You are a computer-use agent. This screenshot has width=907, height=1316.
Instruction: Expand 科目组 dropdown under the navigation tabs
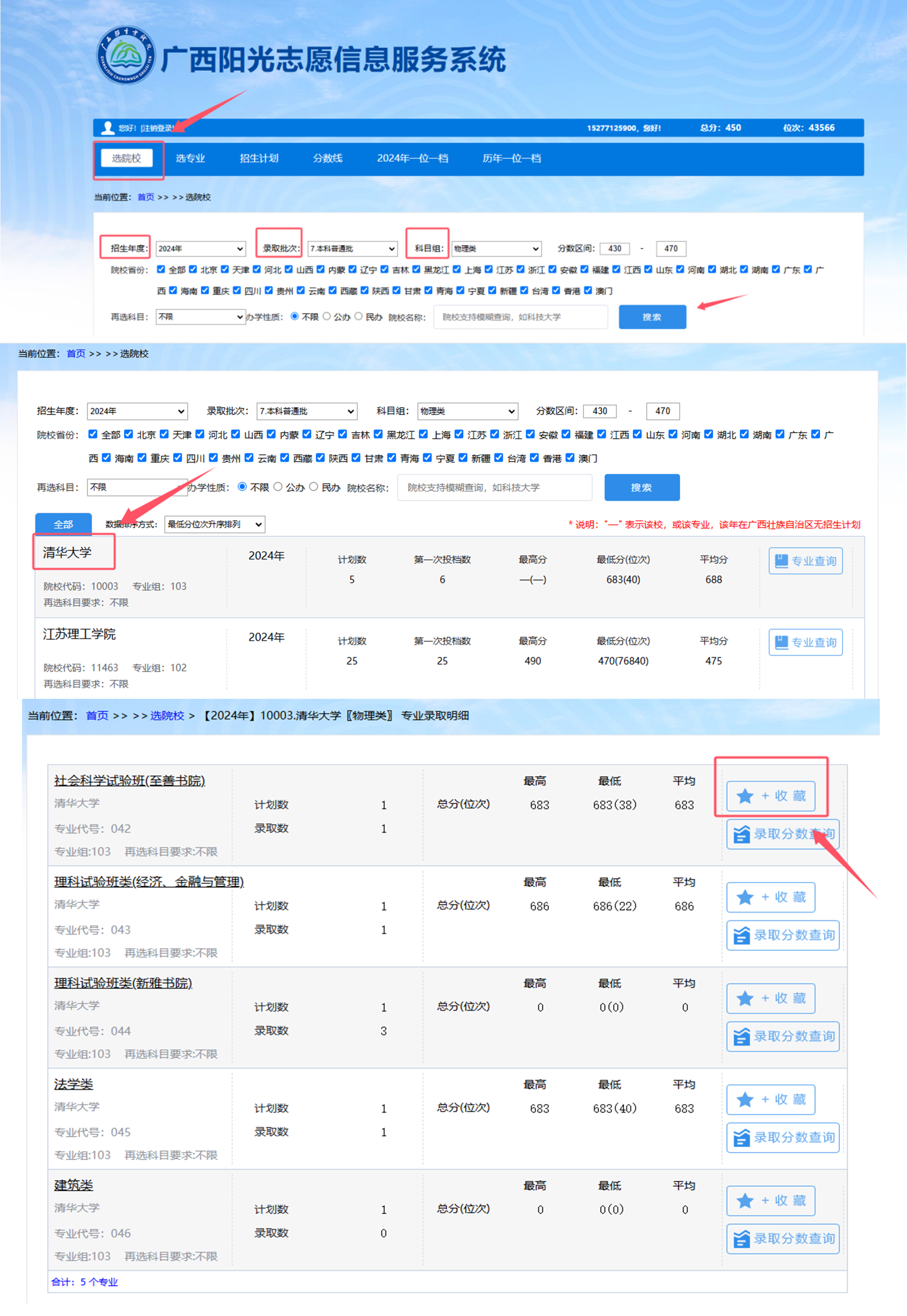coord(497,248)
